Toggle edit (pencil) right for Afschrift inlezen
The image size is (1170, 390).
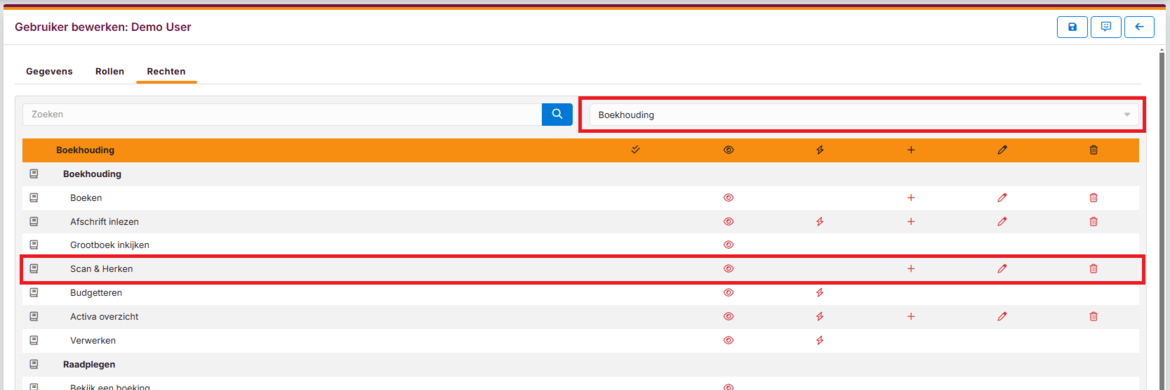click(x=1002, y=221)
